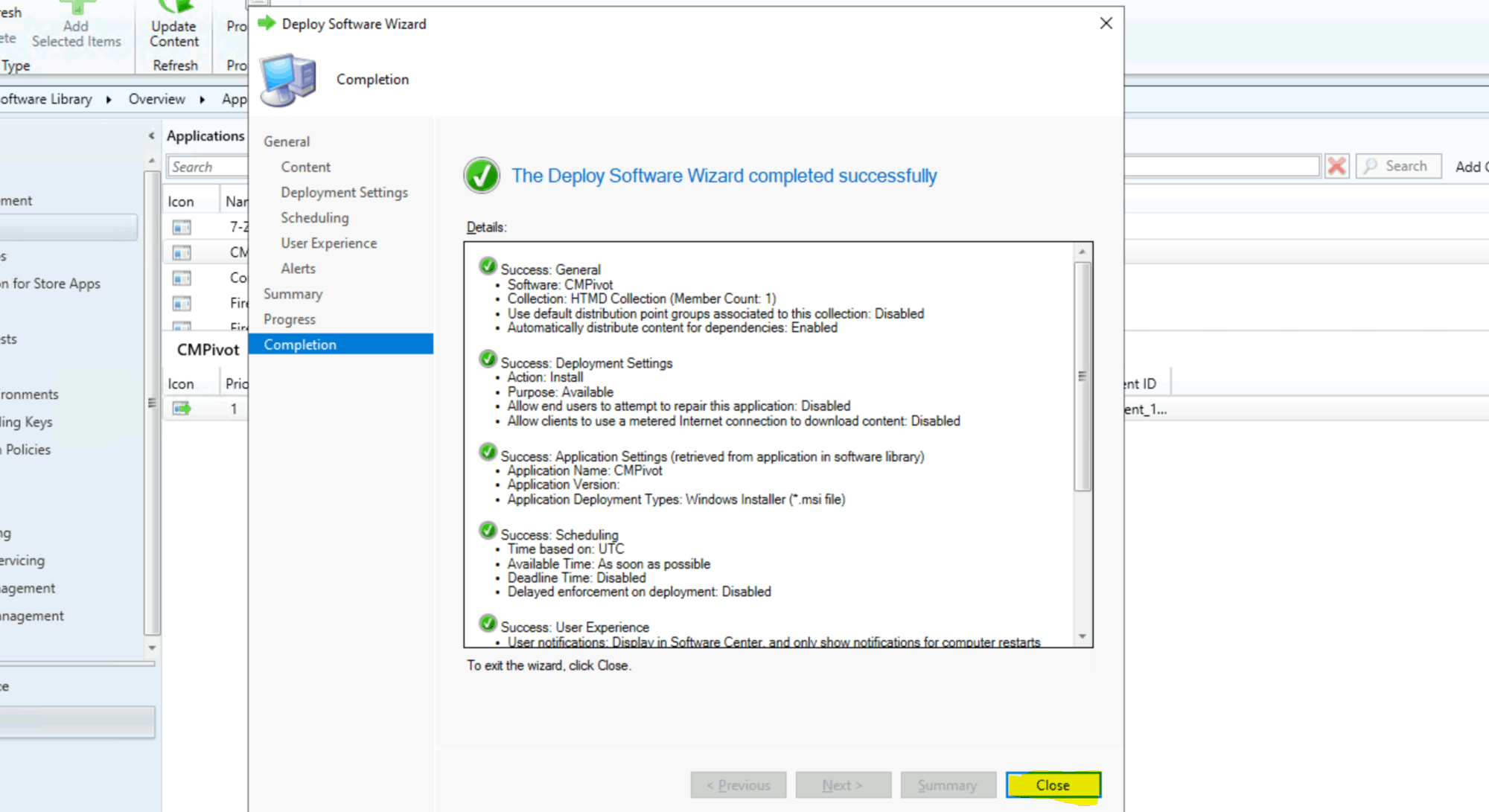
Task: Click the red X clear search icon
Action: coord(1336,166)
